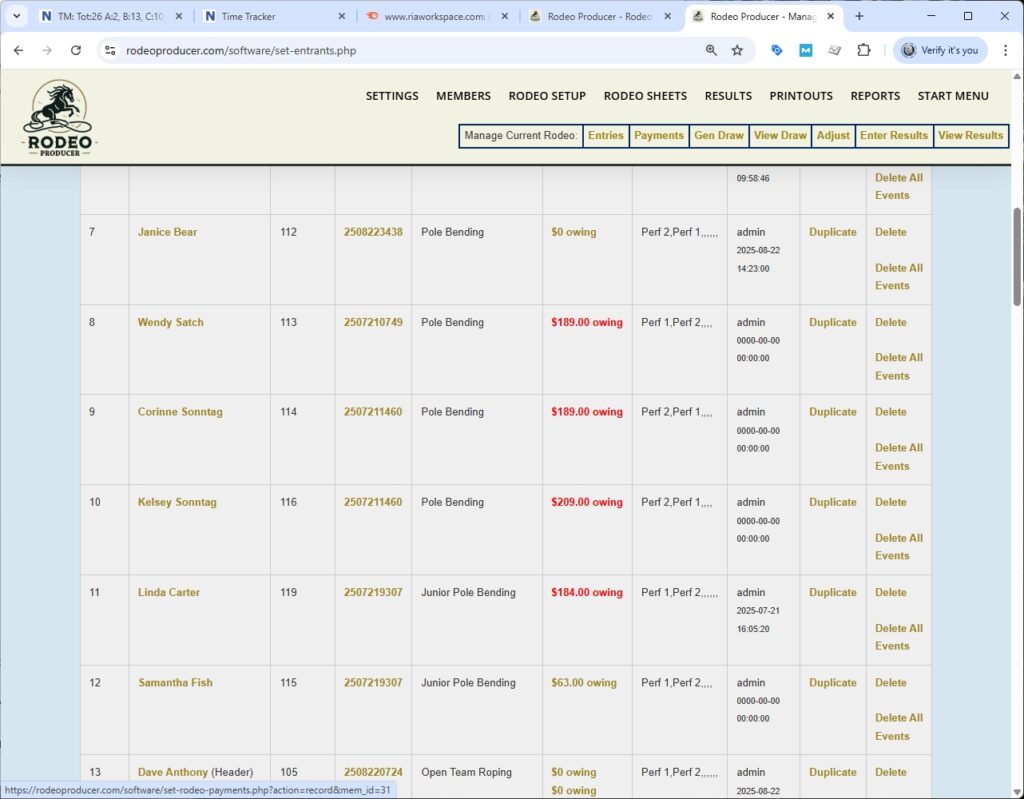
Task: Expand the tab search dropdown arrow
Action: coord(17,16)
